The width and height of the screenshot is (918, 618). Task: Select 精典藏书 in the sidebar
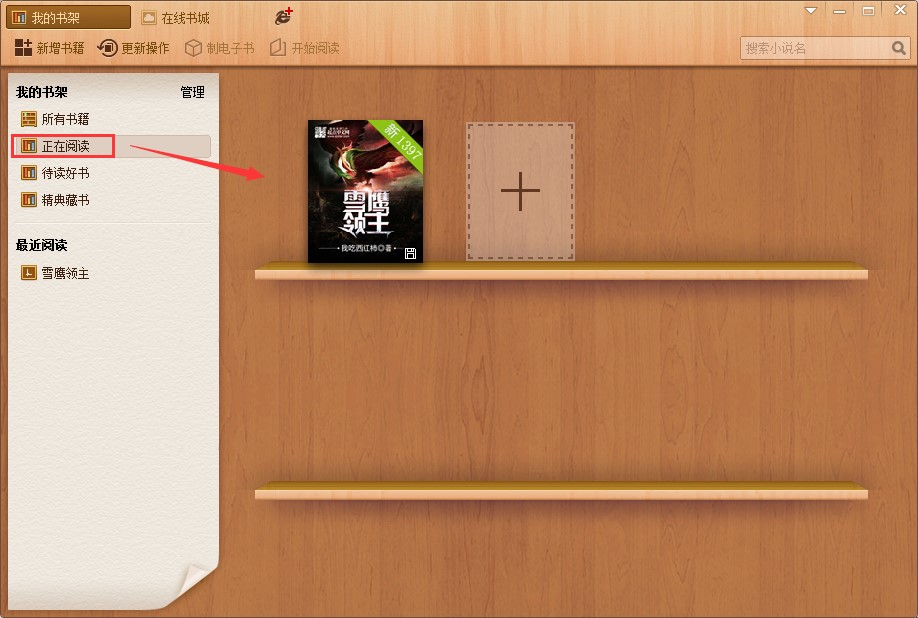(x=111, y=200)
